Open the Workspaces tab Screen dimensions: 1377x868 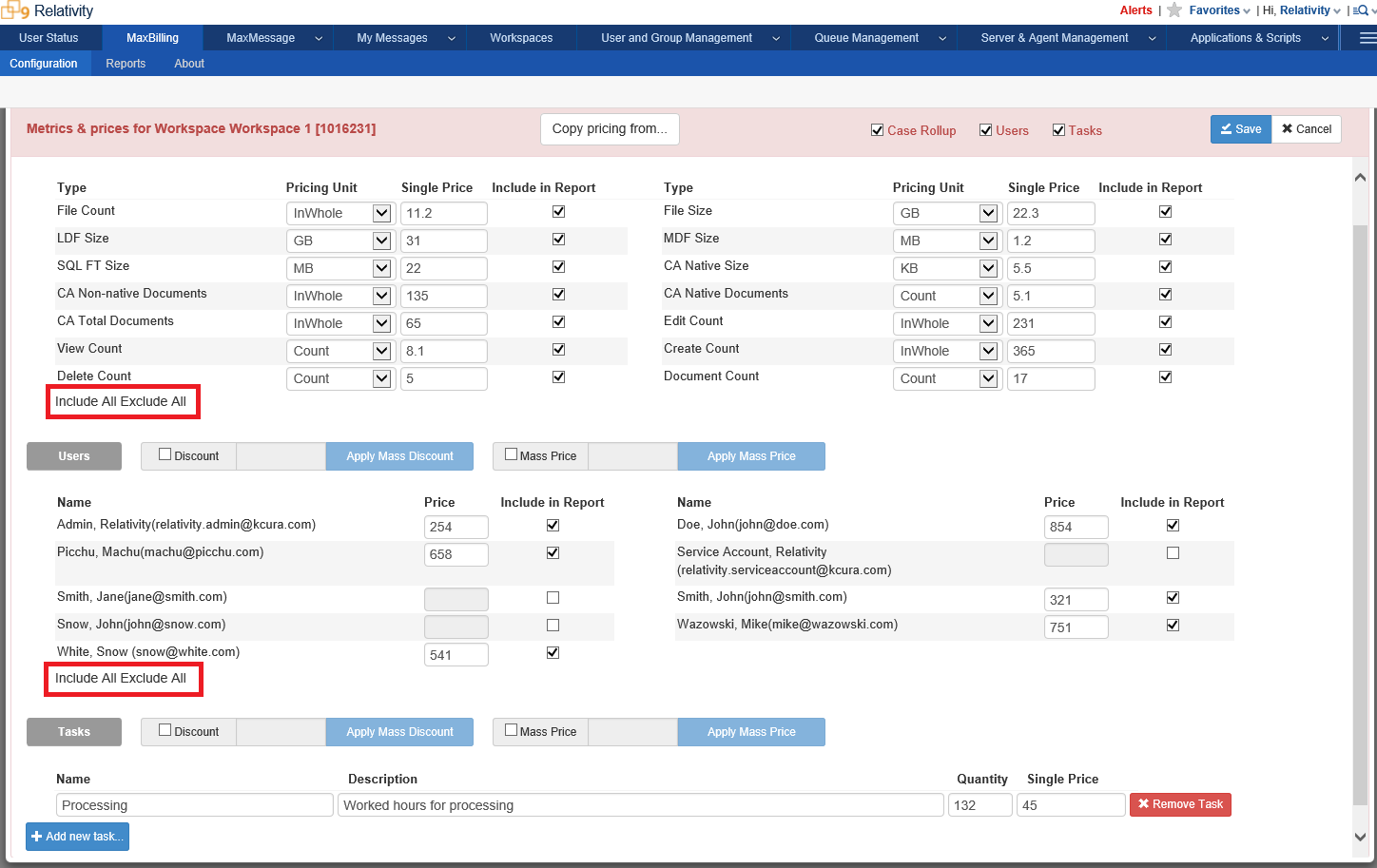pyautogui.click(x=521, y=38)
